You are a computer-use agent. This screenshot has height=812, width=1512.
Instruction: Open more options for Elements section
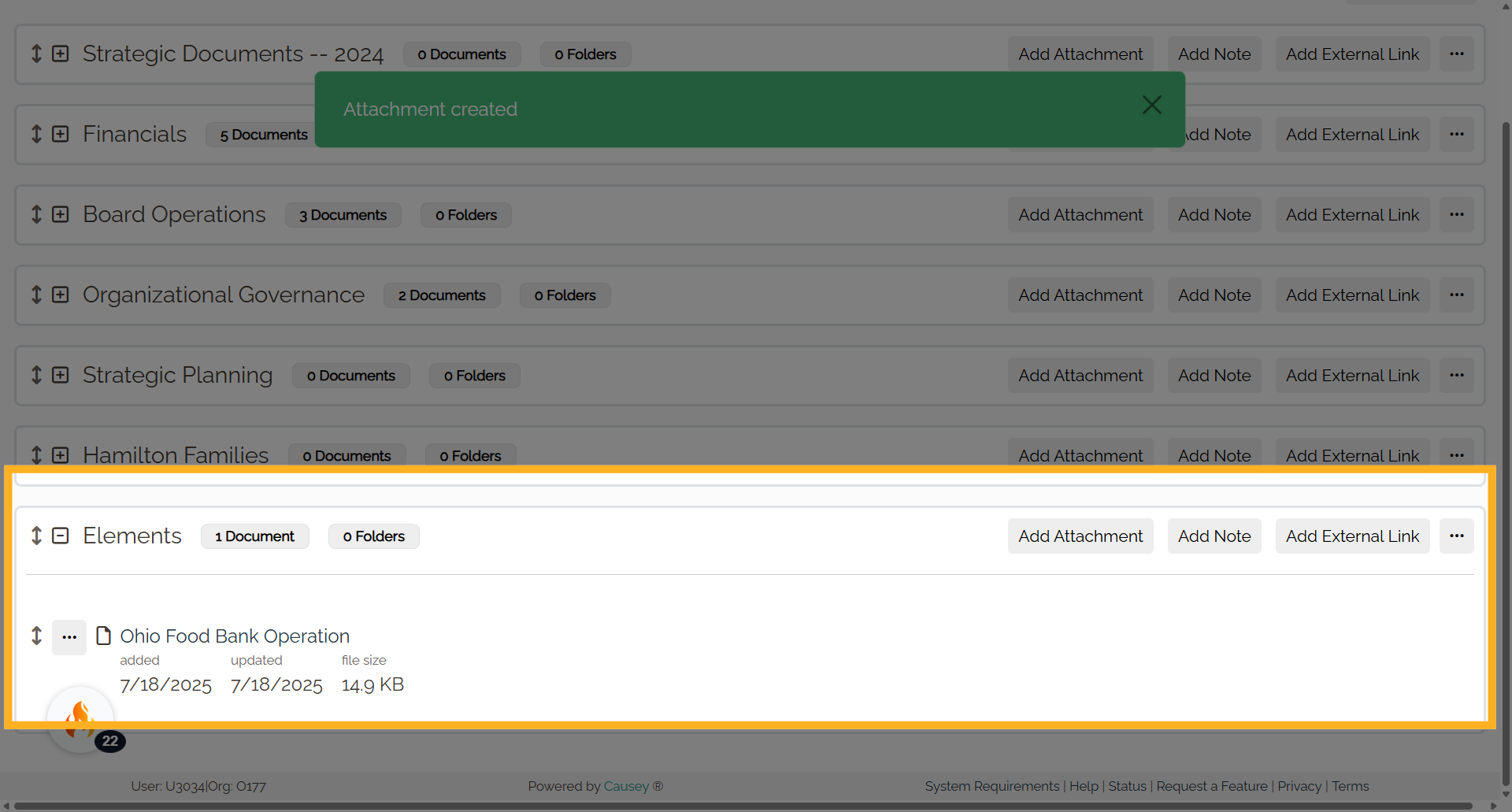pos(1457,536)
